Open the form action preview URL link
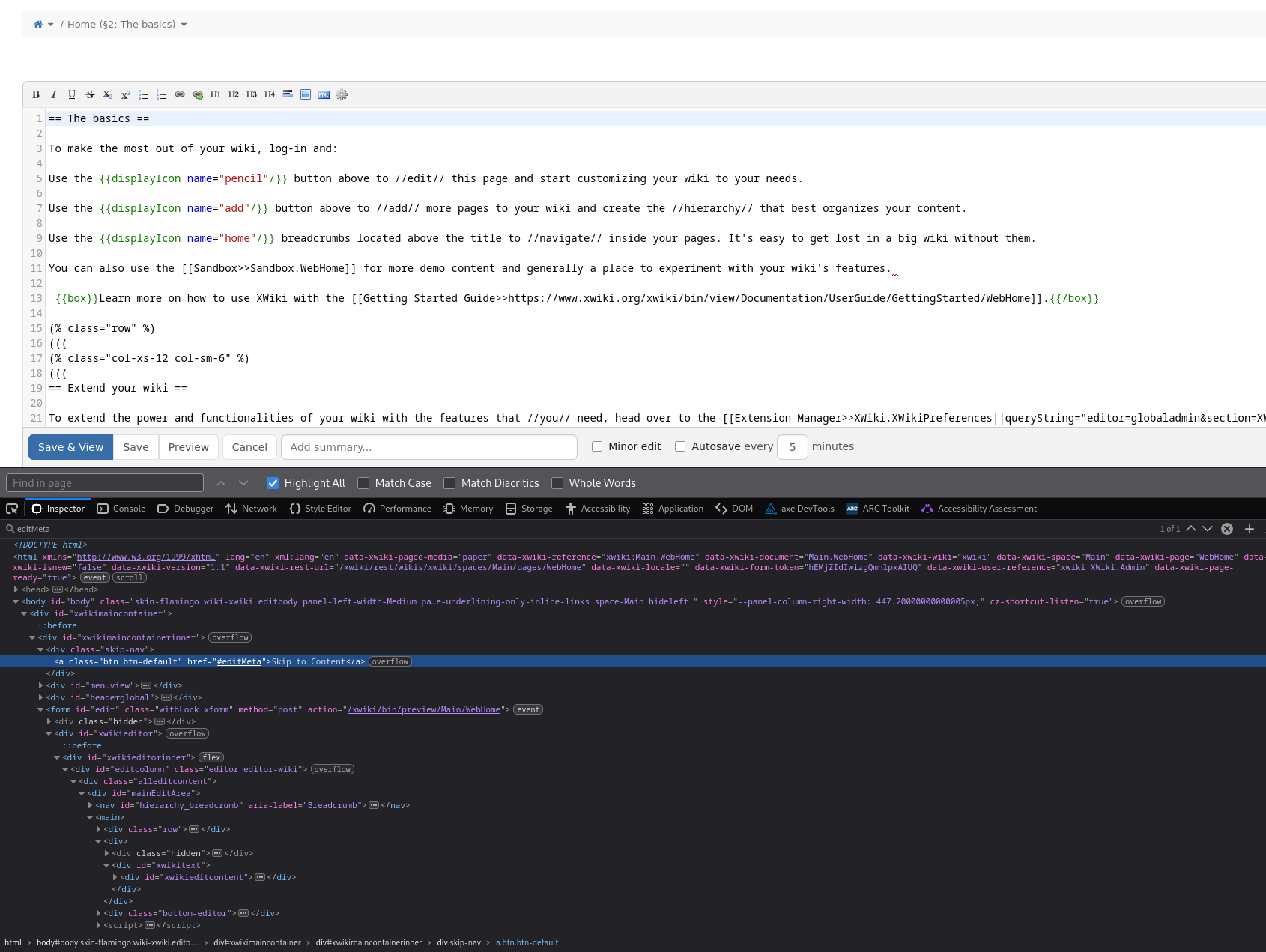The height and width of the screenshot is (952, 1266). point(424,709)
